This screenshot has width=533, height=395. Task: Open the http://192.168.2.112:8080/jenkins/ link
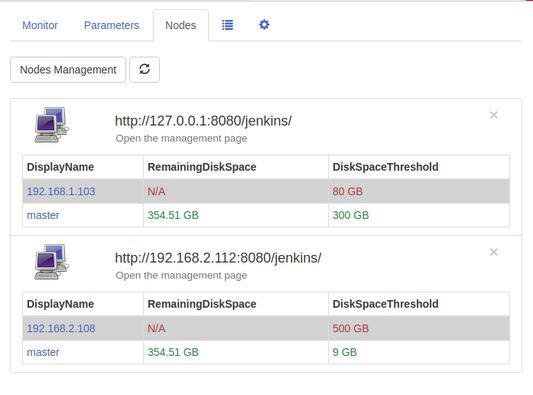coord(218,258)
